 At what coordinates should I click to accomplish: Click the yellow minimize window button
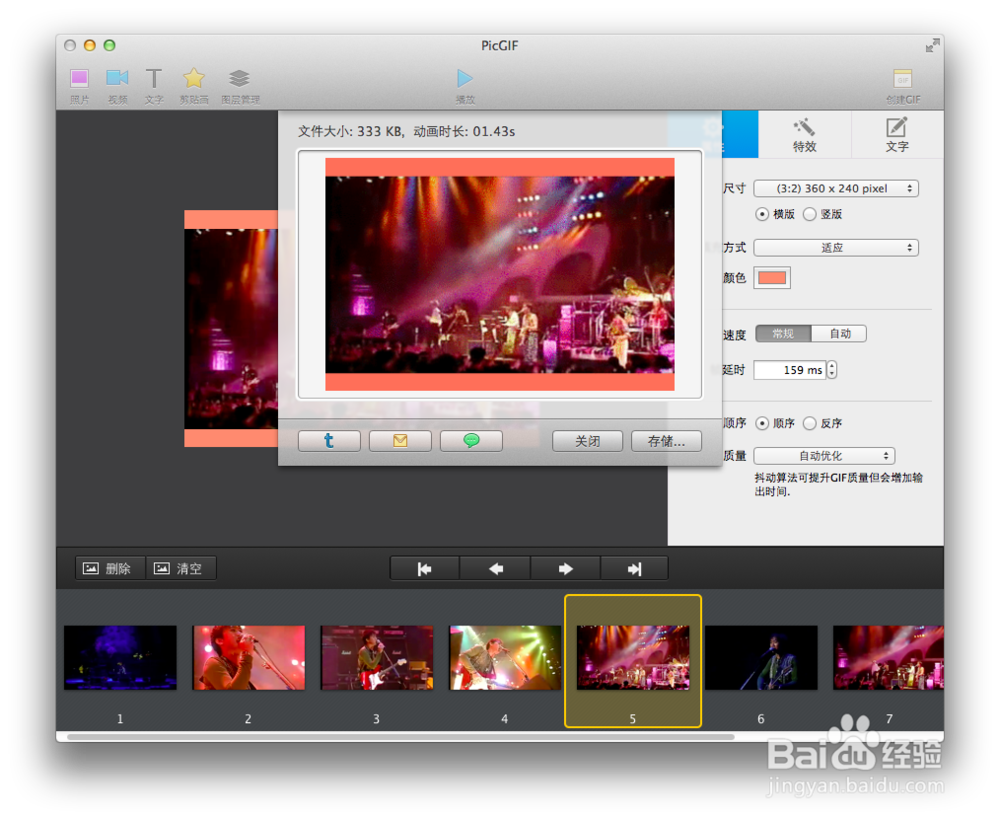point(90,45)
